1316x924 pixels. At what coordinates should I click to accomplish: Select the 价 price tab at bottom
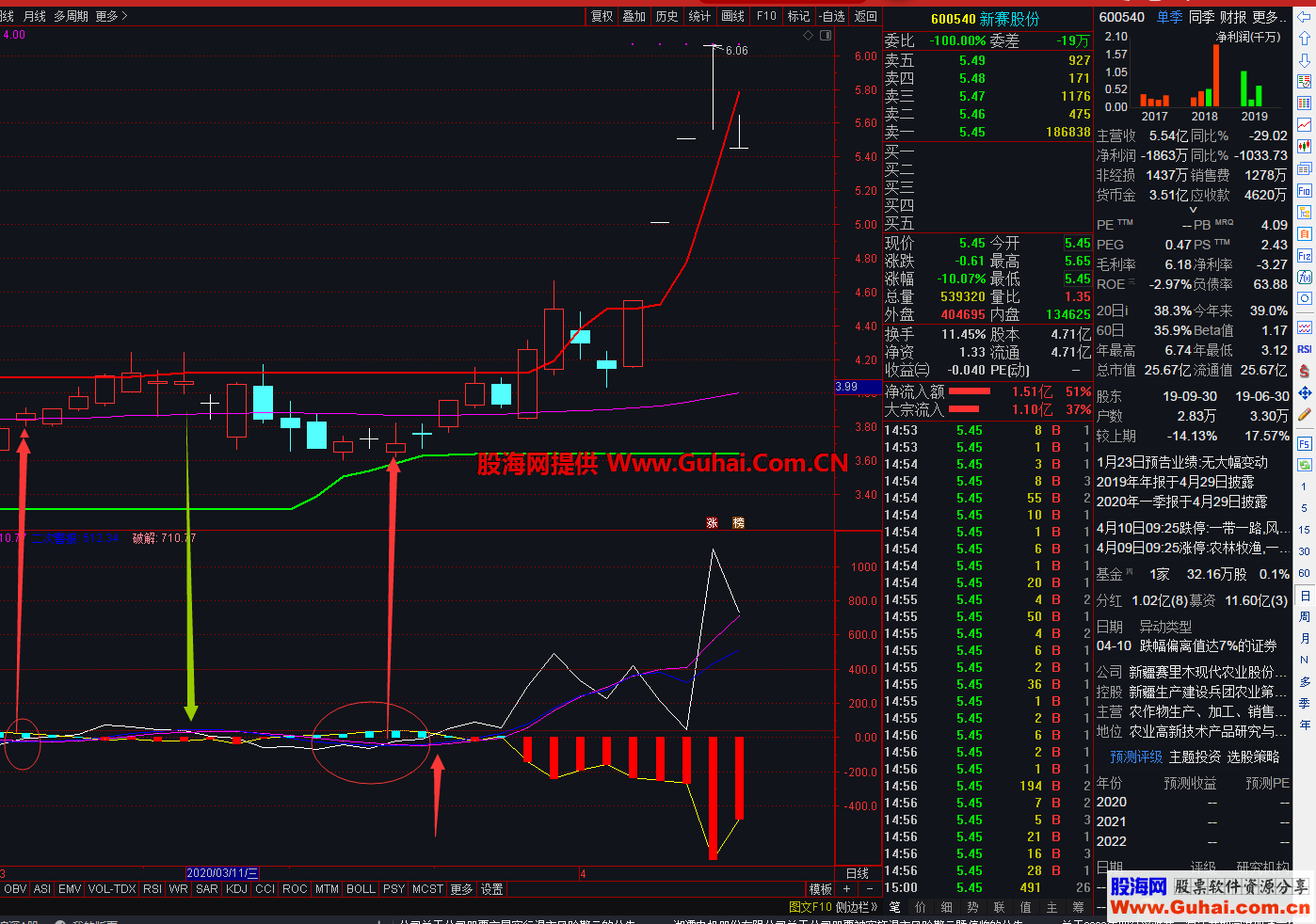coord(921,907)
